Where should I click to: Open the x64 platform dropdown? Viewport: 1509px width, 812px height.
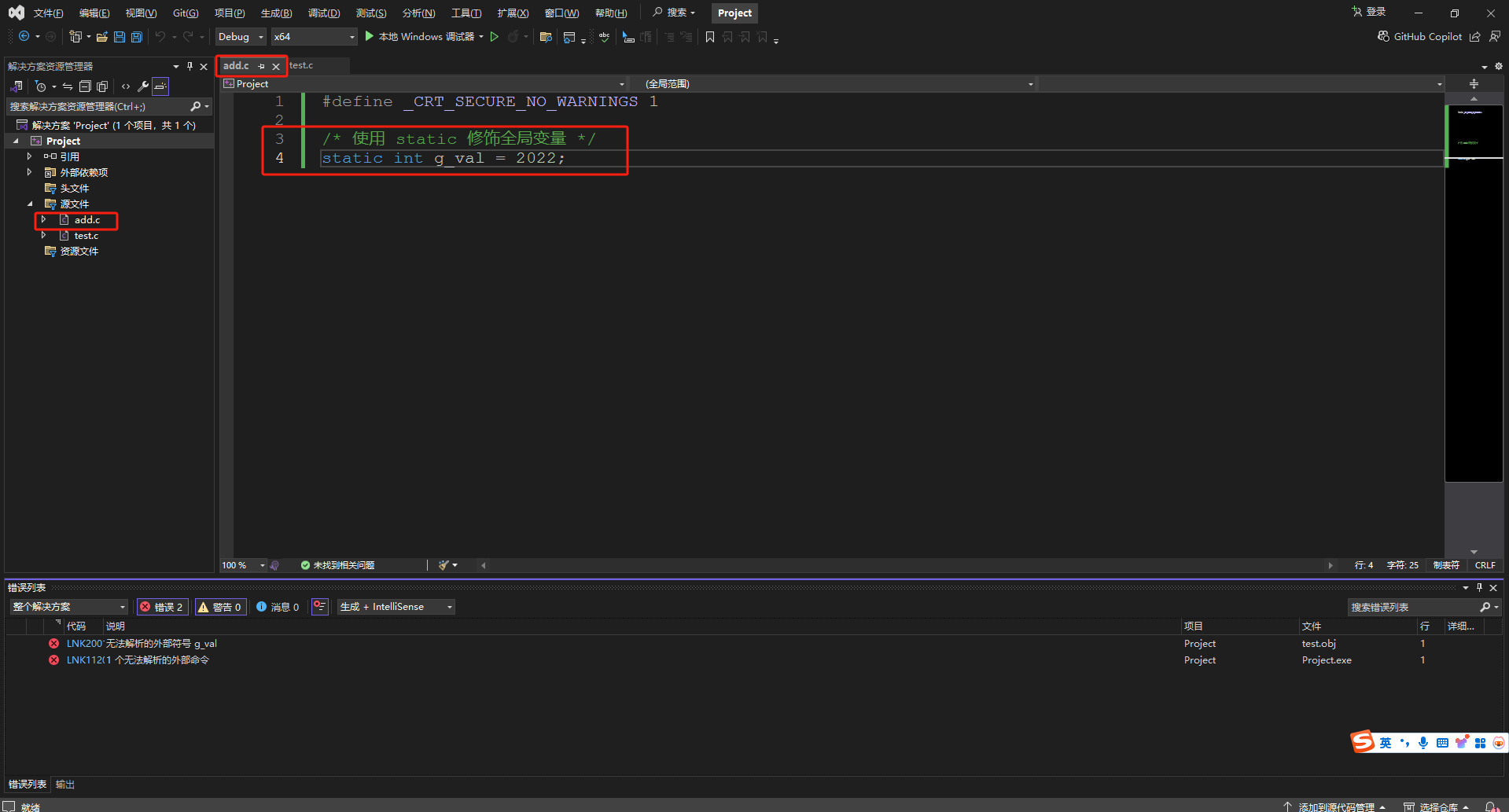[314, 37]
